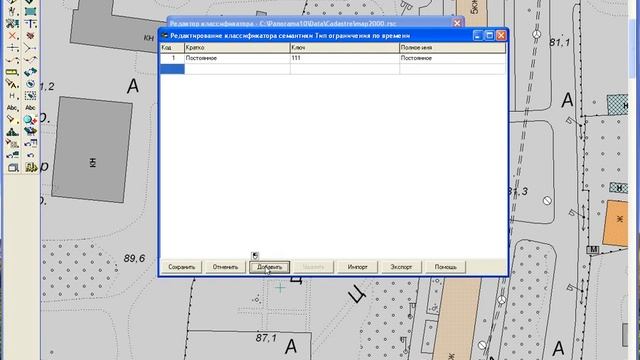The height and width of the screenshot is (360, 640).
Task: Select the teal filled rectangle tool
Action: click(x=30, y=11)
